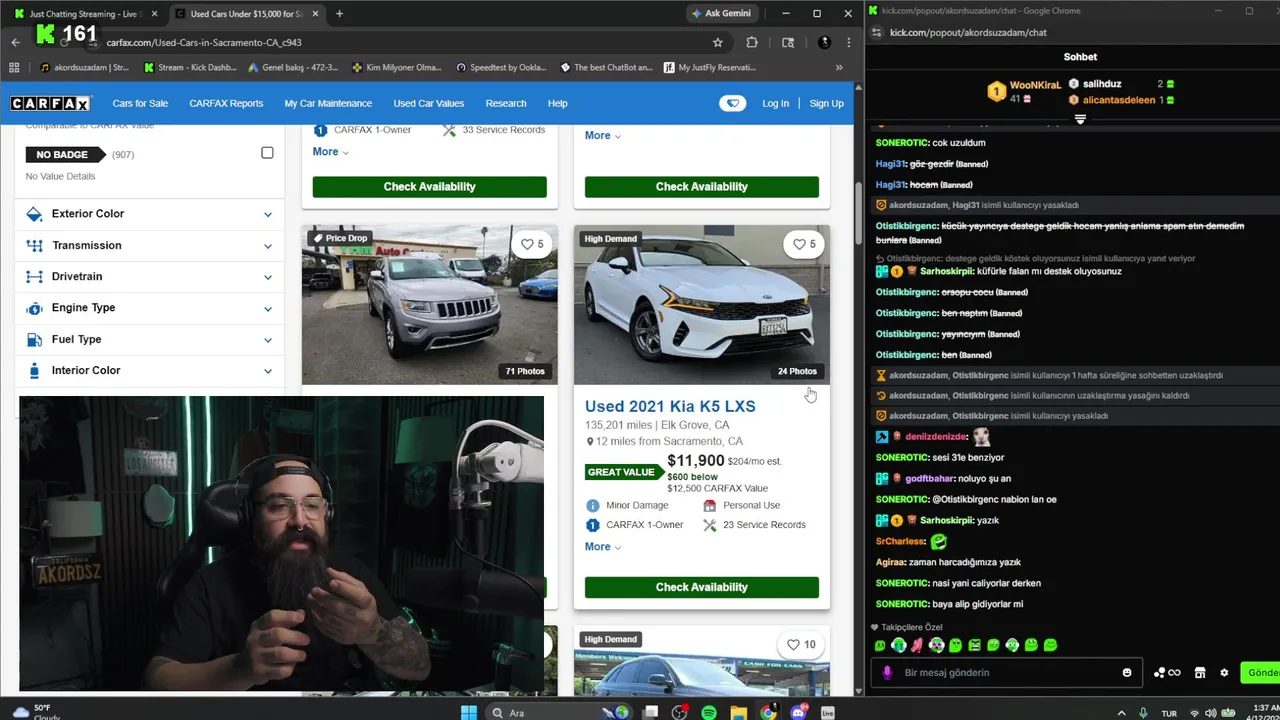Open OBS Studio from the taskbar
Image resolution: width=1280 pixels, height=720 pixels.
(680, 713)
